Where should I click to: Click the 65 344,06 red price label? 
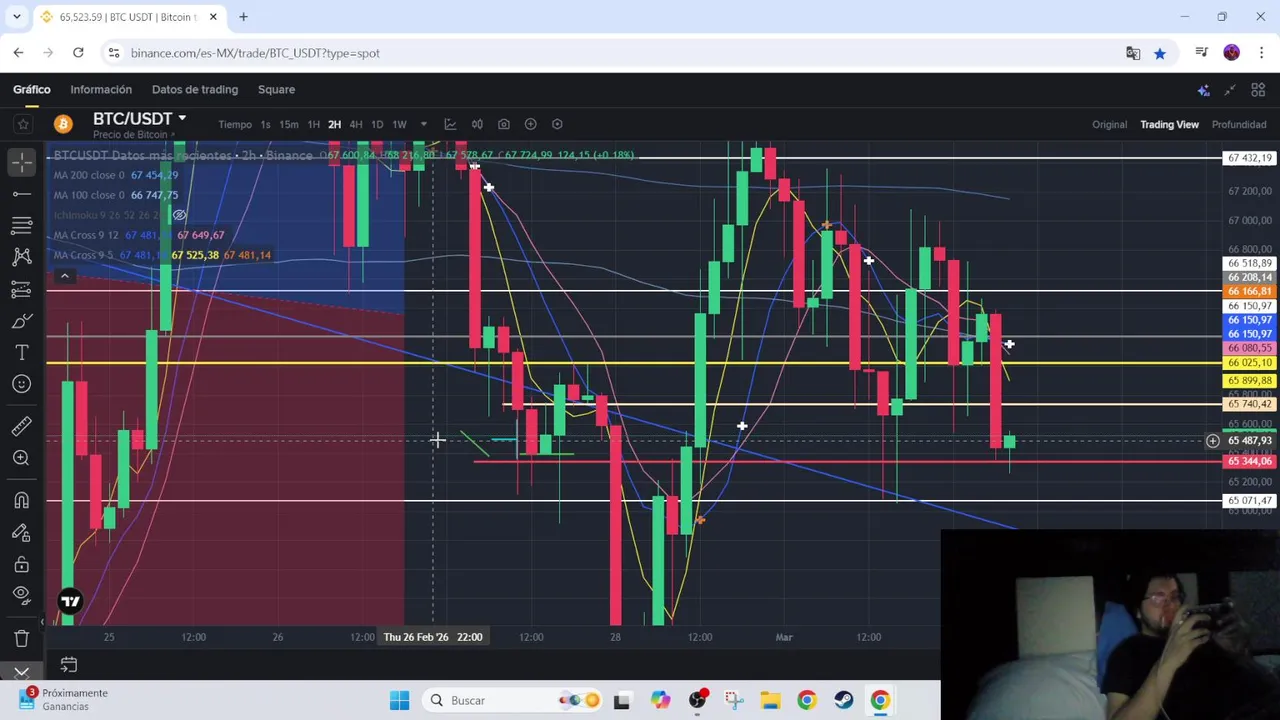pyautogui.click(x=1250, y=461)
